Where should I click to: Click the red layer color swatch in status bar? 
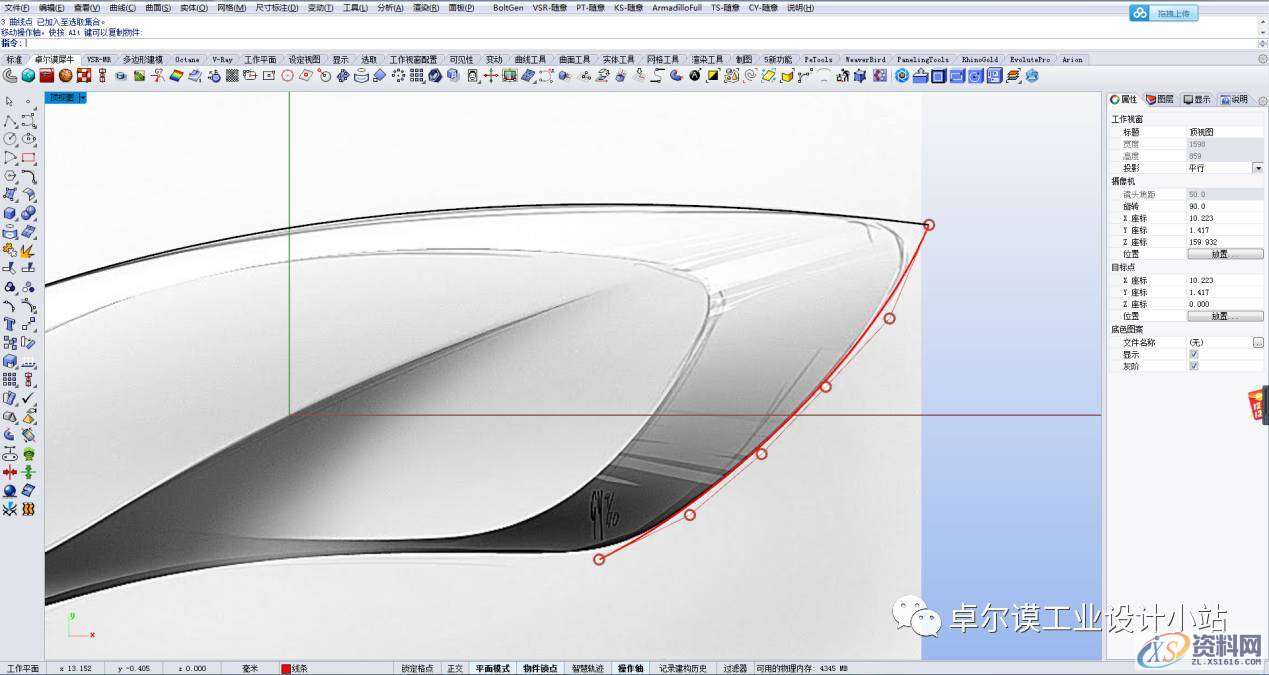pos(285,668)
